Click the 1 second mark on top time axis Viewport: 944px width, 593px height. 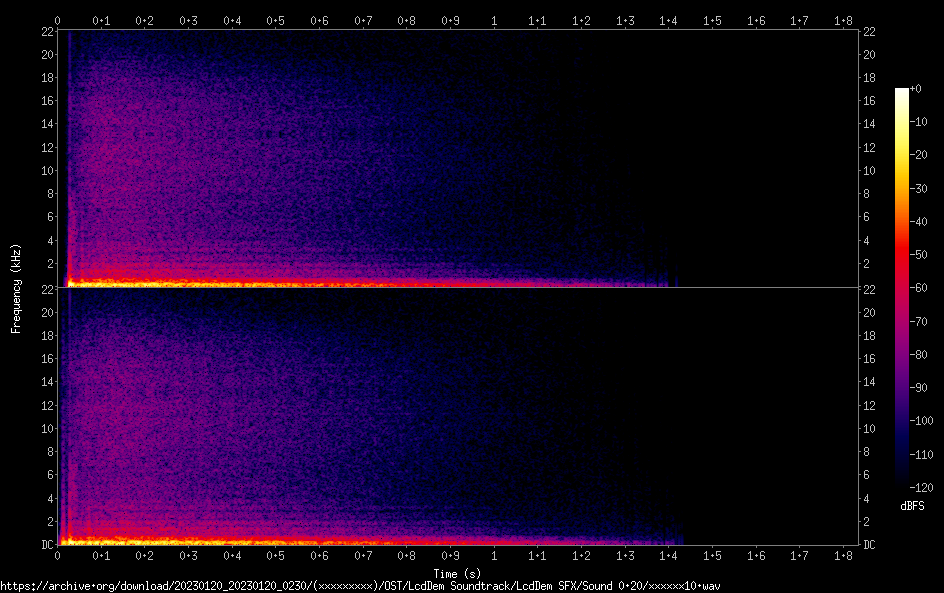click(x=494, y=20)
